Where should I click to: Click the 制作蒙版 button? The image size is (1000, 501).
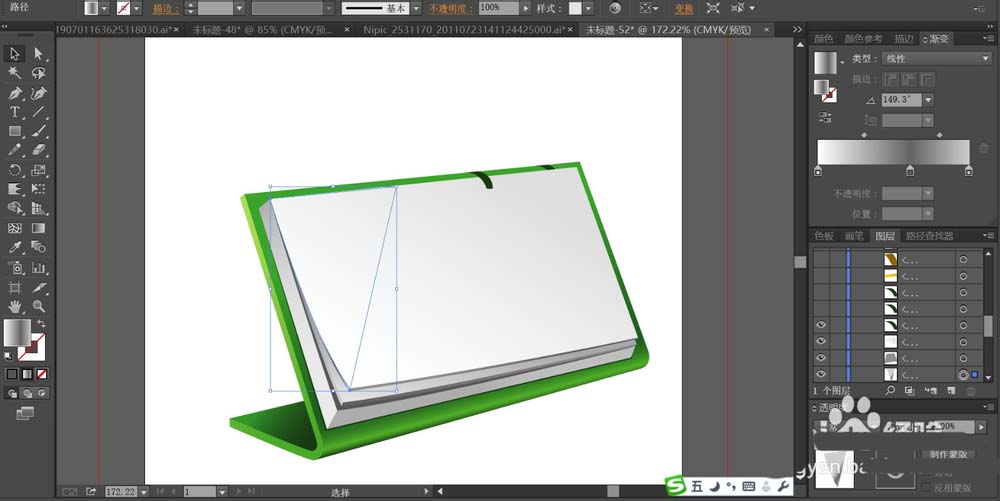[948, 454]
